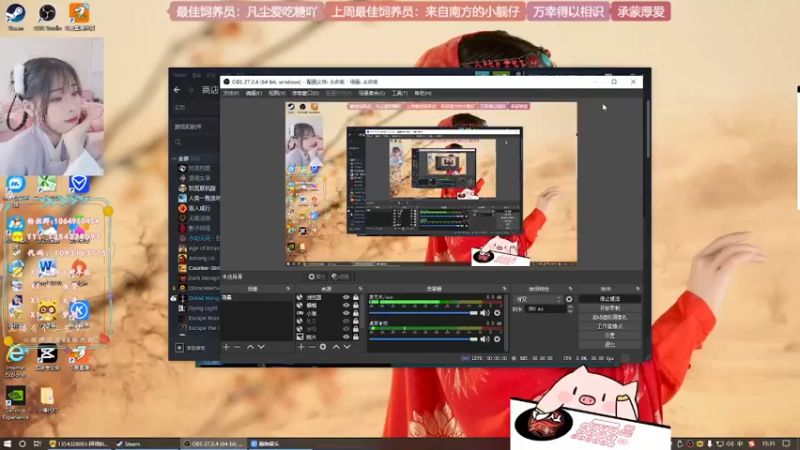Select Counter-Strike in the Steam library list
The image size is (800, 450).
point(199,268)
